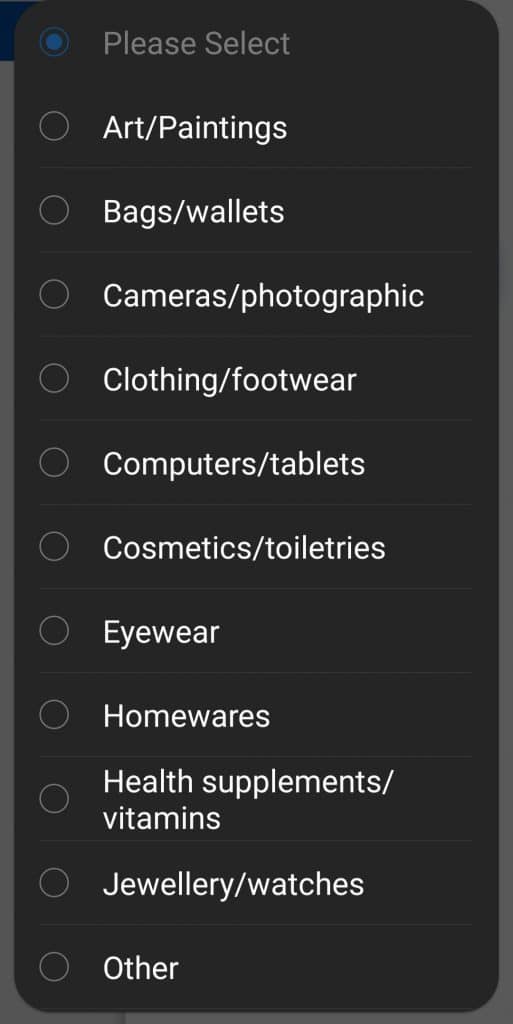Screen dimensions: 513x1024
Task: Choose the Other text label
Action: point(140,968)
